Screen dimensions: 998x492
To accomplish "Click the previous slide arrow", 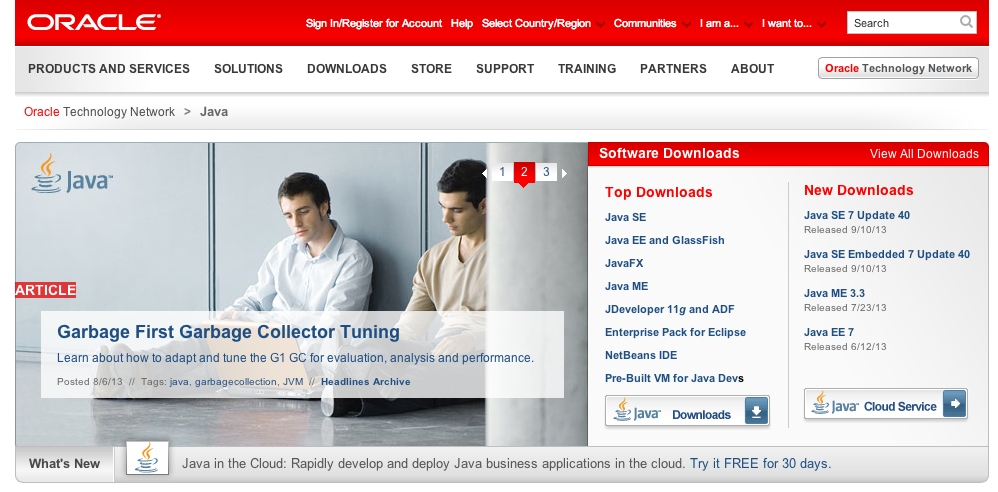I will point(485,173).
